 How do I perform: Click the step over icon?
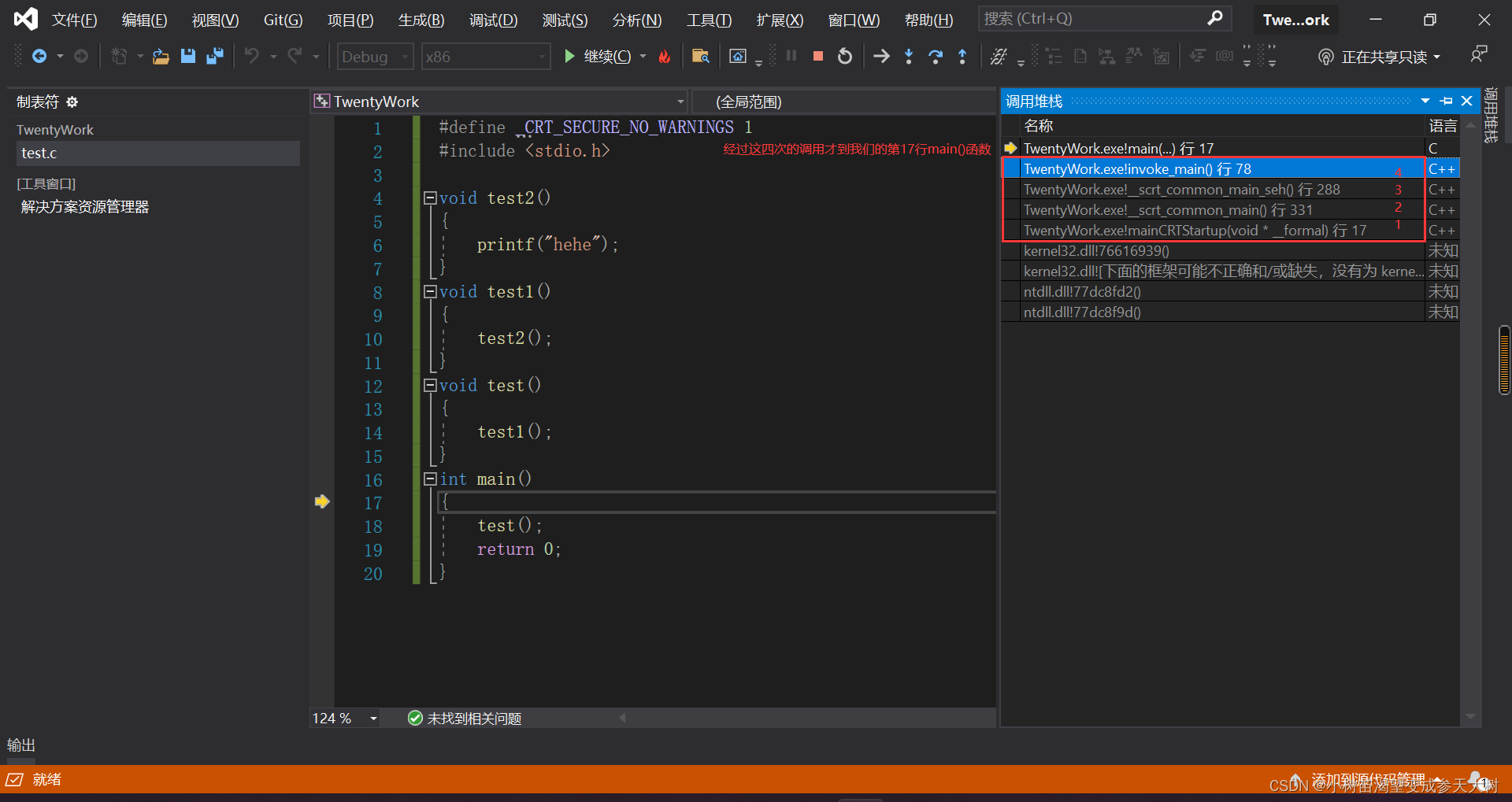click(936, 56)
